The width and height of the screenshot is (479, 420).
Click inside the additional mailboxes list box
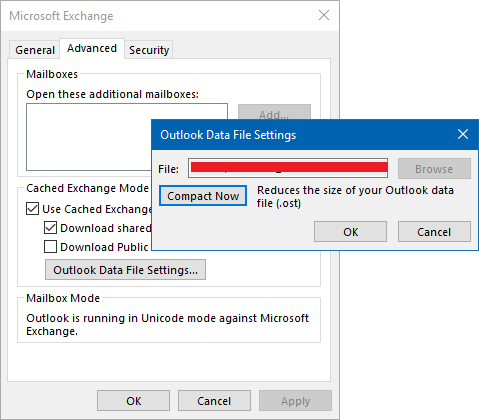(x=89, y=137)
